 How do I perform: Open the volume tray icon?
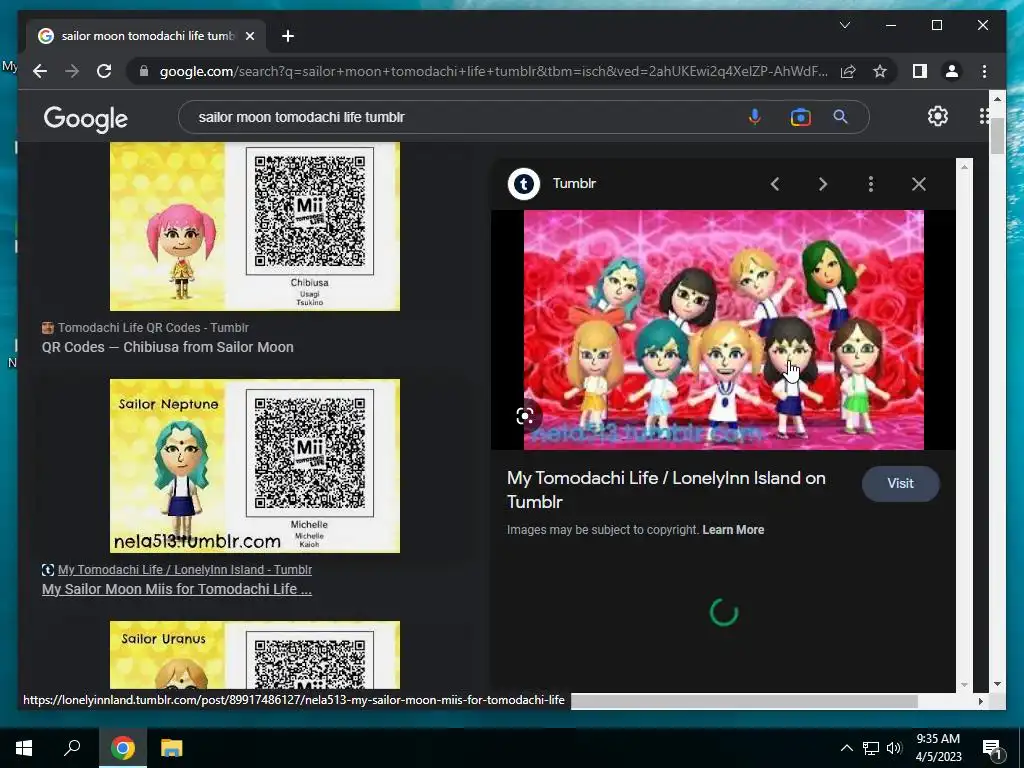[894, 748]
